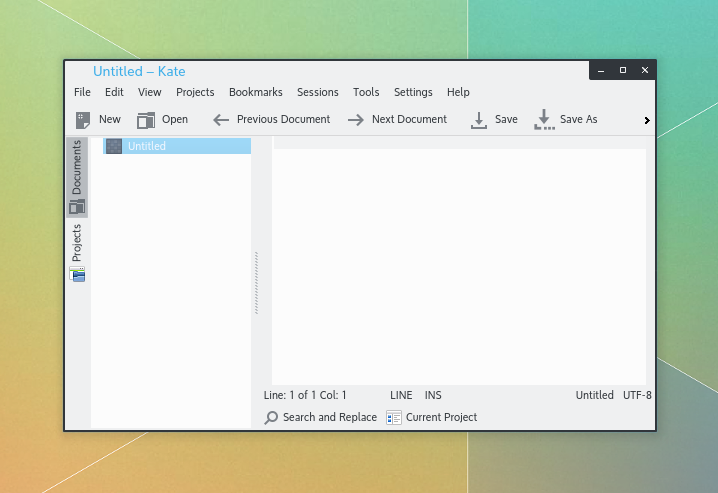Toggle the INS insert mode indicator
Screen dimensions: 718x493
pyautogui.click(x=433, y=395)
